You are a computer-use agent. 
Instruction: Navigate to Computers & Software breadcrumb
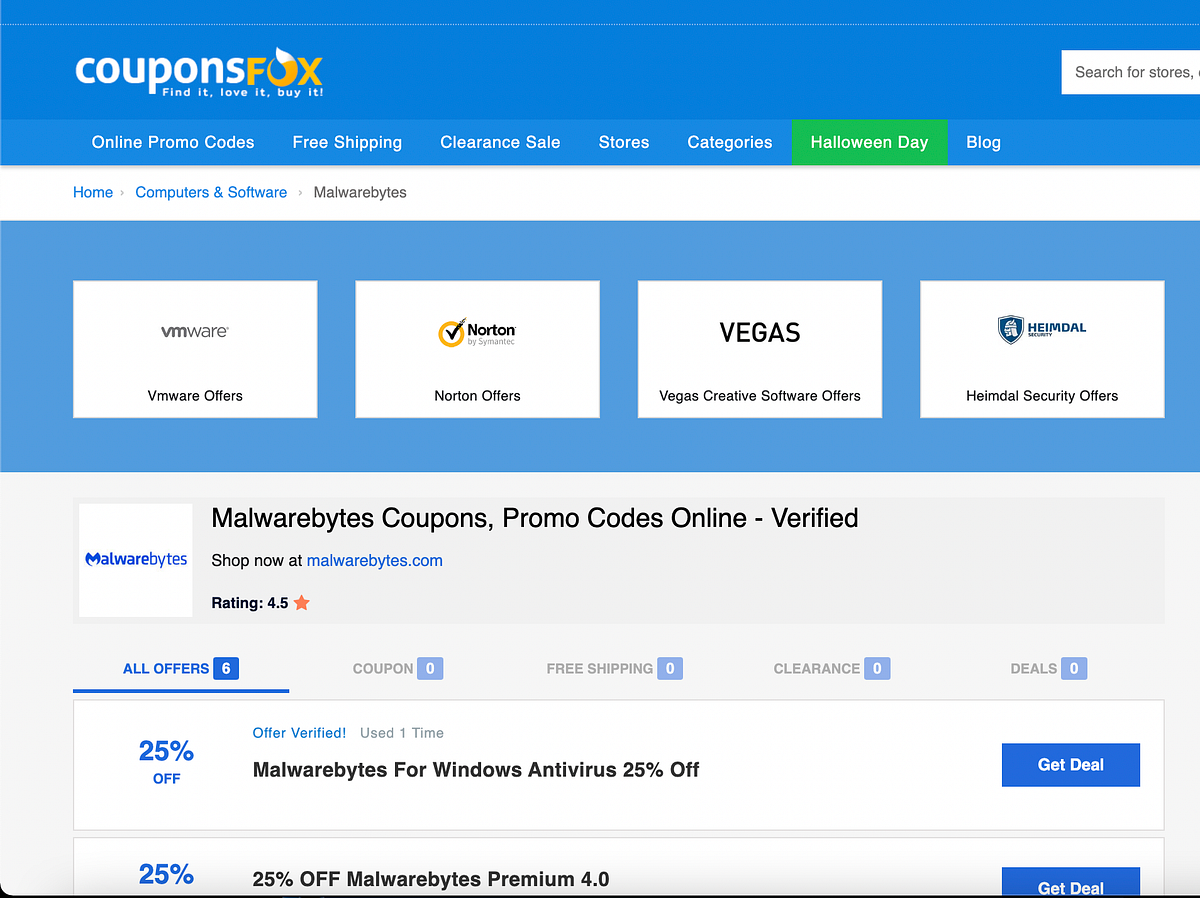tap(211, 192)
